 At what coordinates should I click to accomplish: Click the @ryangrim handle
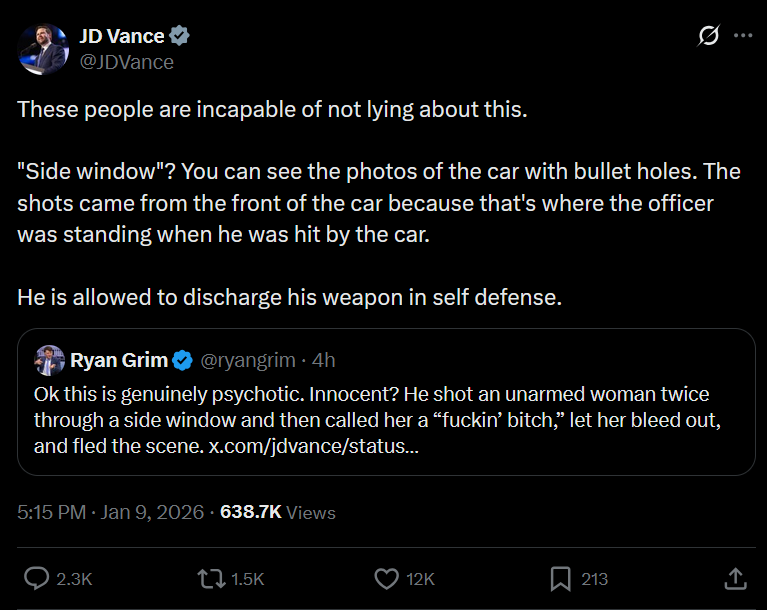(246, 359)
